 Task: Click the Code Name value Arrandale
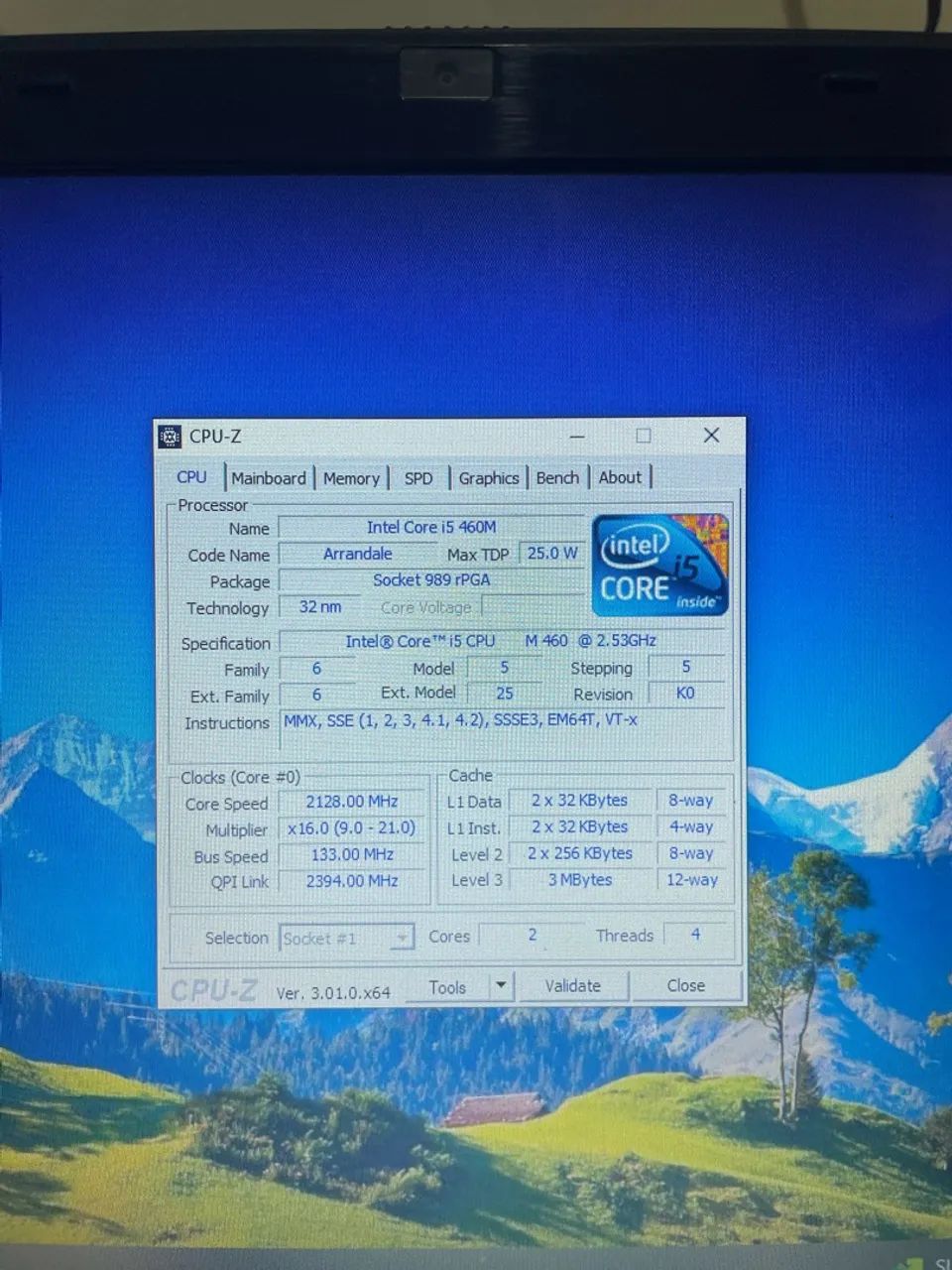point(357,554)
